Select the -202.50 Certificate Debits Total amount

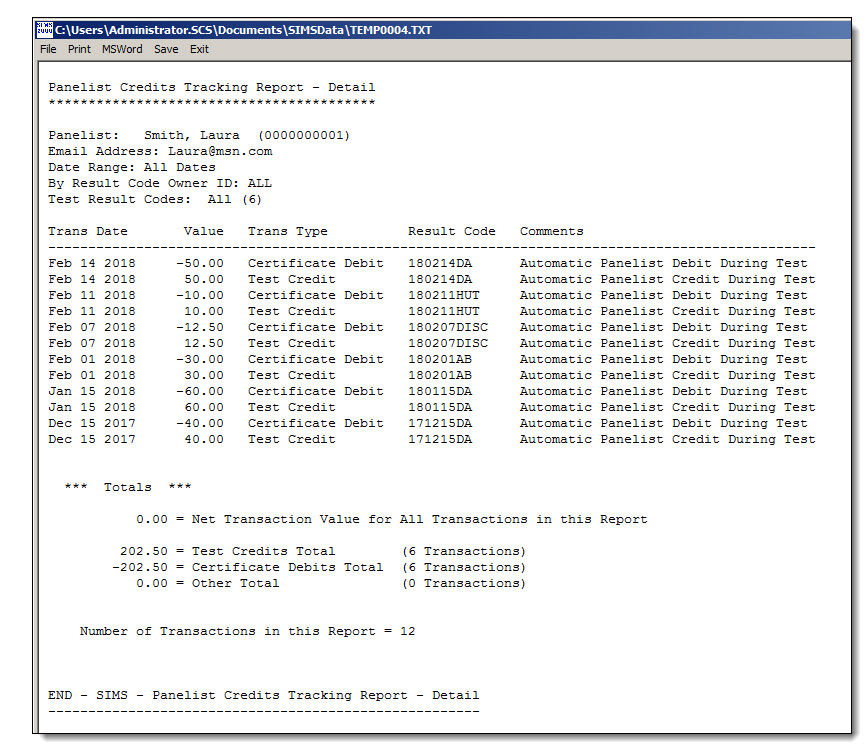pos(140,568)
